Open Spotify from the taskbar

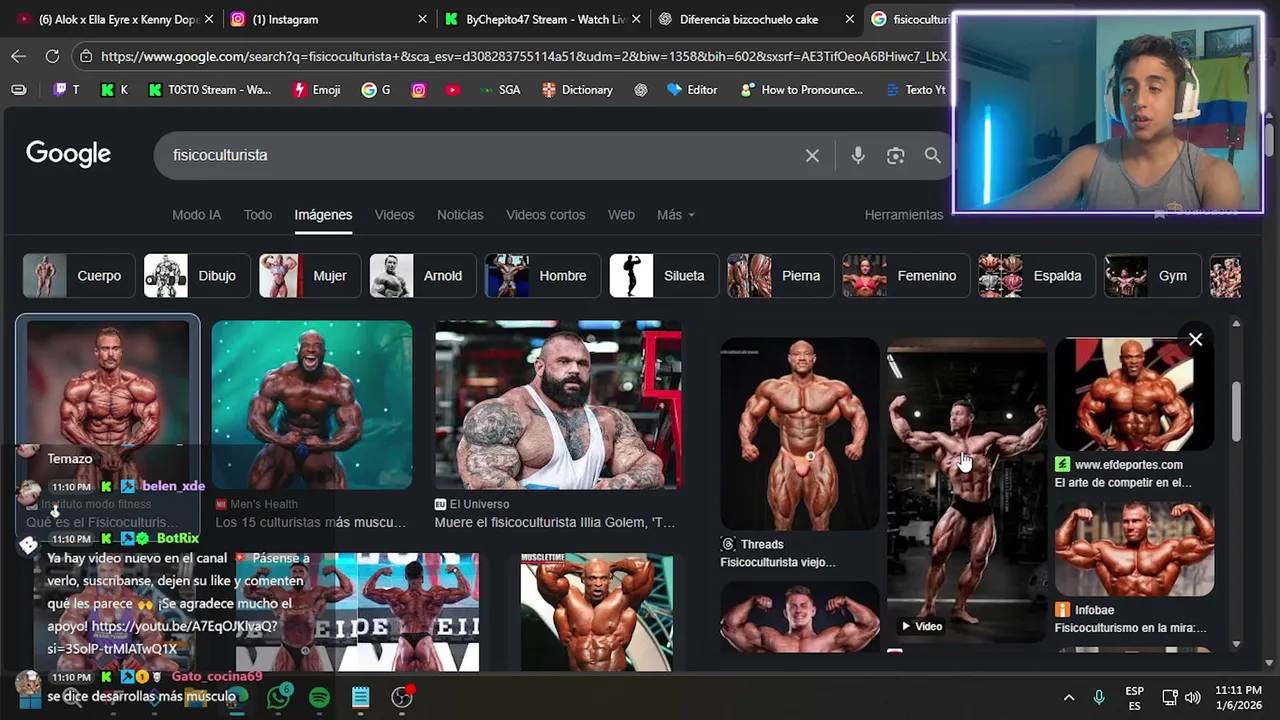click(319, 697)
